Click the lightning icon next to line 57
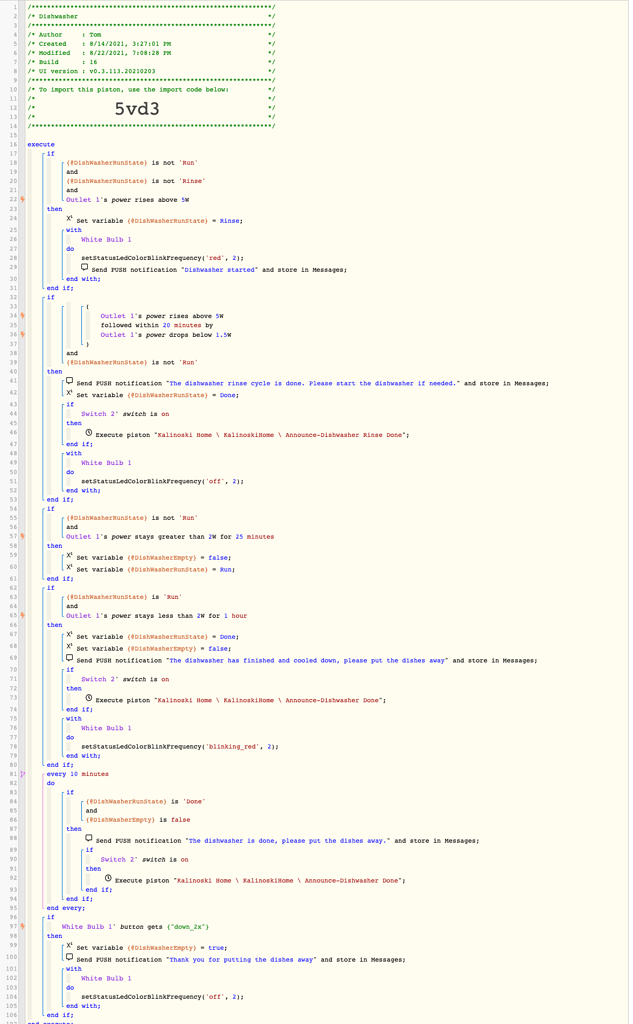 tap(22, 536)
